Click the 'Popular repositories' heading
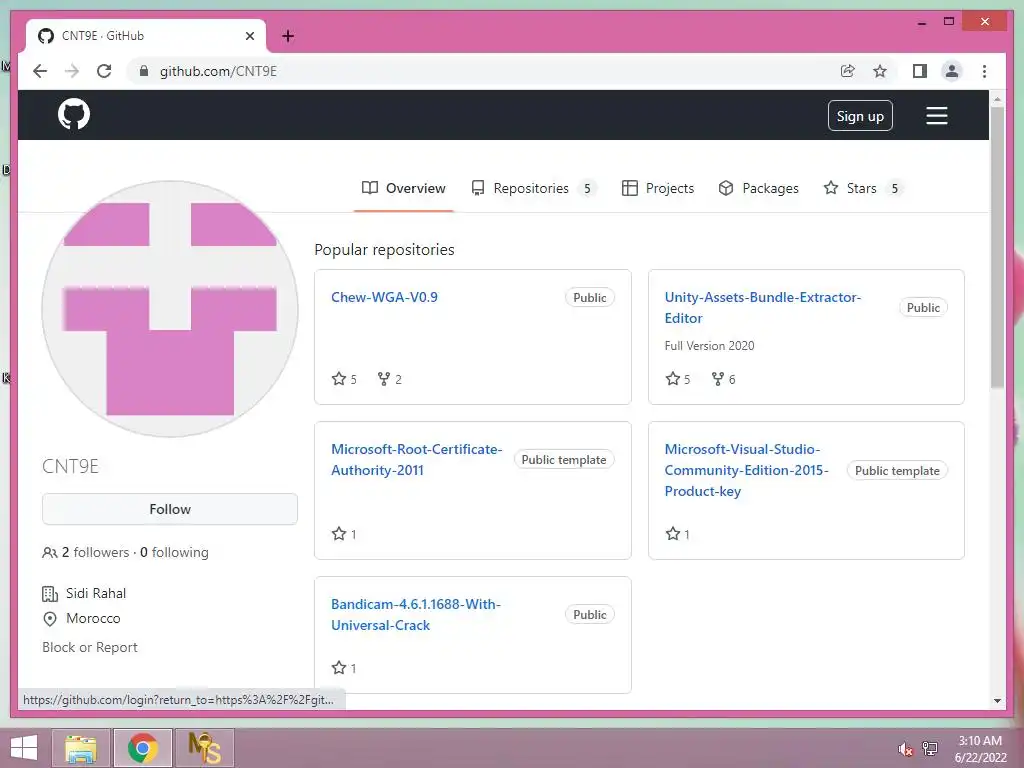1024x768 pixels. coord(384,249)
